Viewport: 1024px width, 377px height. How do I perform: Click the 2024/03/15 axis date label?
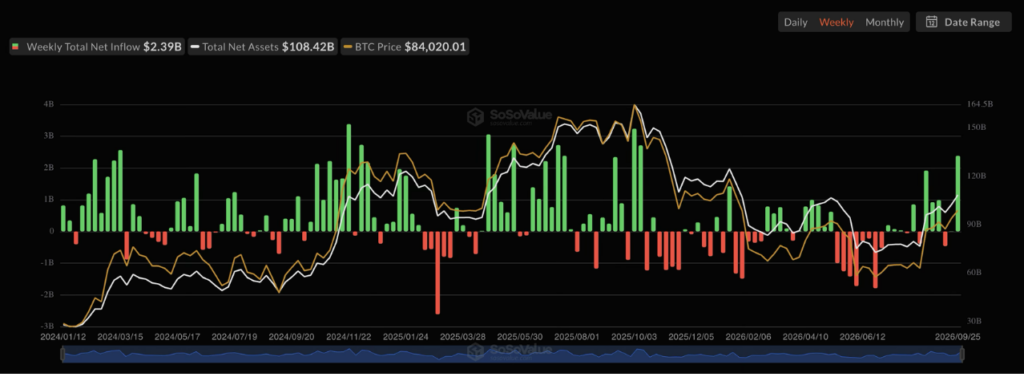[119, 337]
